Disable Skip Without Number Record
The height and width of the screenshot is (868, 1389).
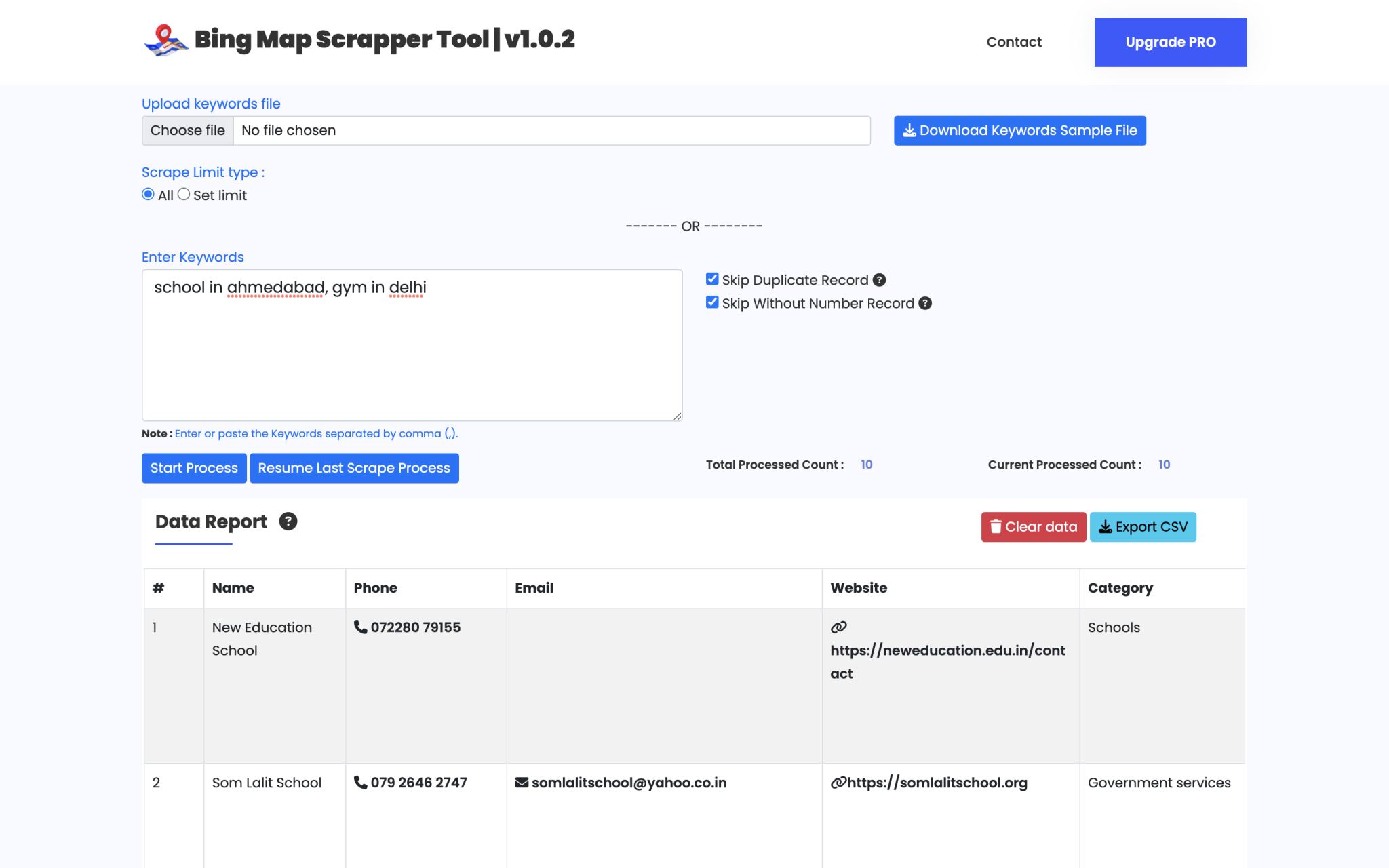tap(711, 302)
